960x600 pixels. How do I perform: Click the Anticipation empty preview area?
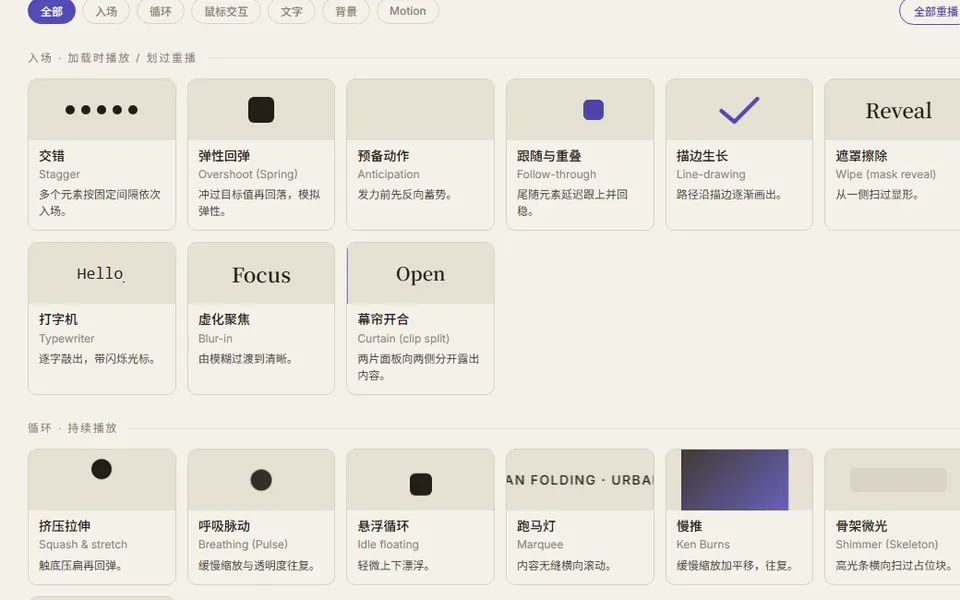click(x=420, y=110)
